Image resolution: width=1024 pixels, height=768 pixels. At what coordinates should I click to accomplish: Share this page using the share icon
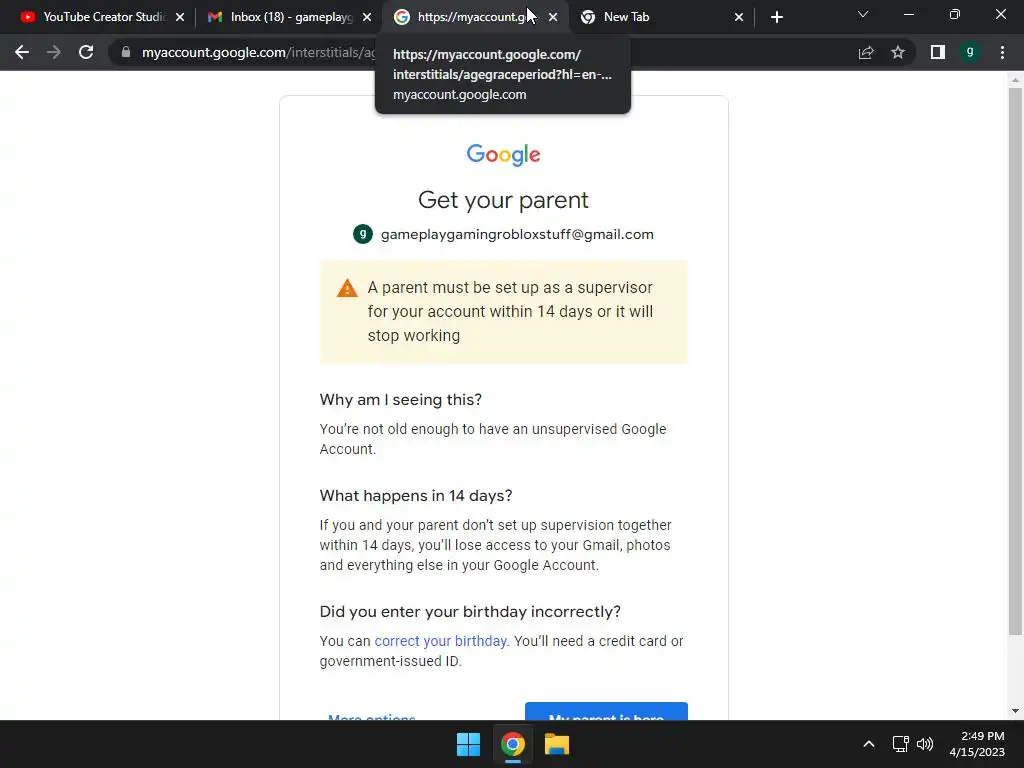coord(866,52)
